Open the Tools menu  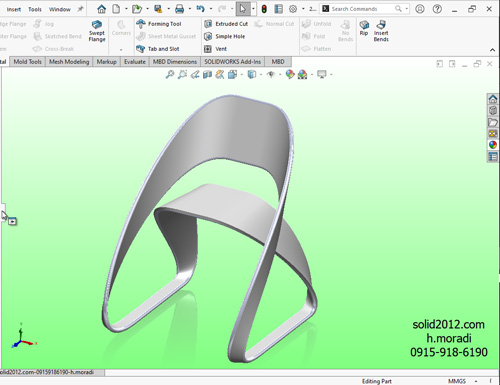35,9
